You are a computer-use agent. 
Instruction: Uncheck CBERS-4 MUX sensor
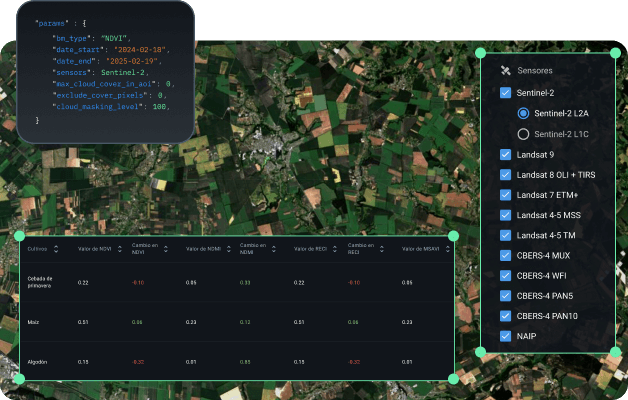[505, 255]
